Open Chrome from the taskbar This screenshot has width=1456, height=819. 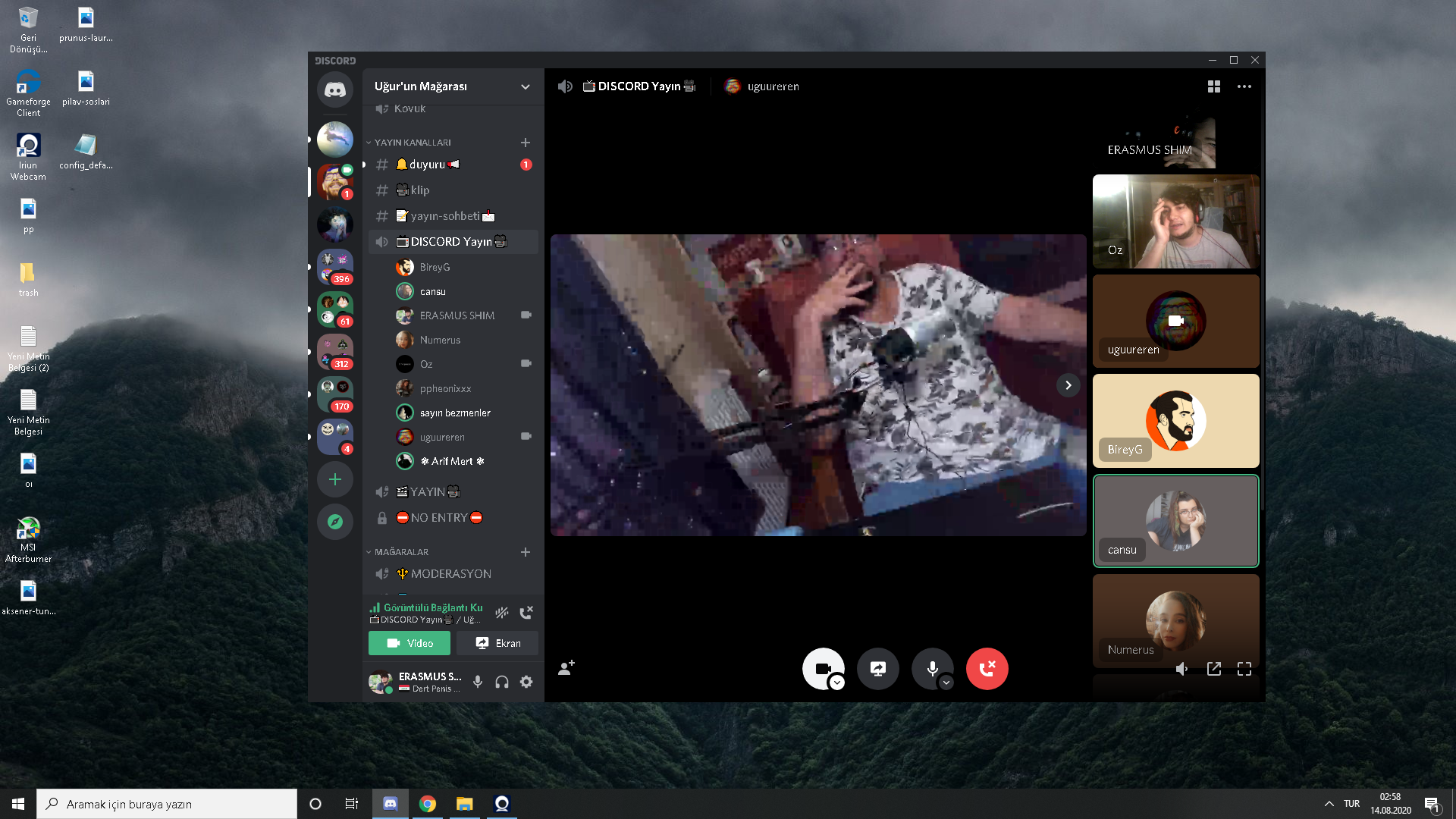click(428, 804)
